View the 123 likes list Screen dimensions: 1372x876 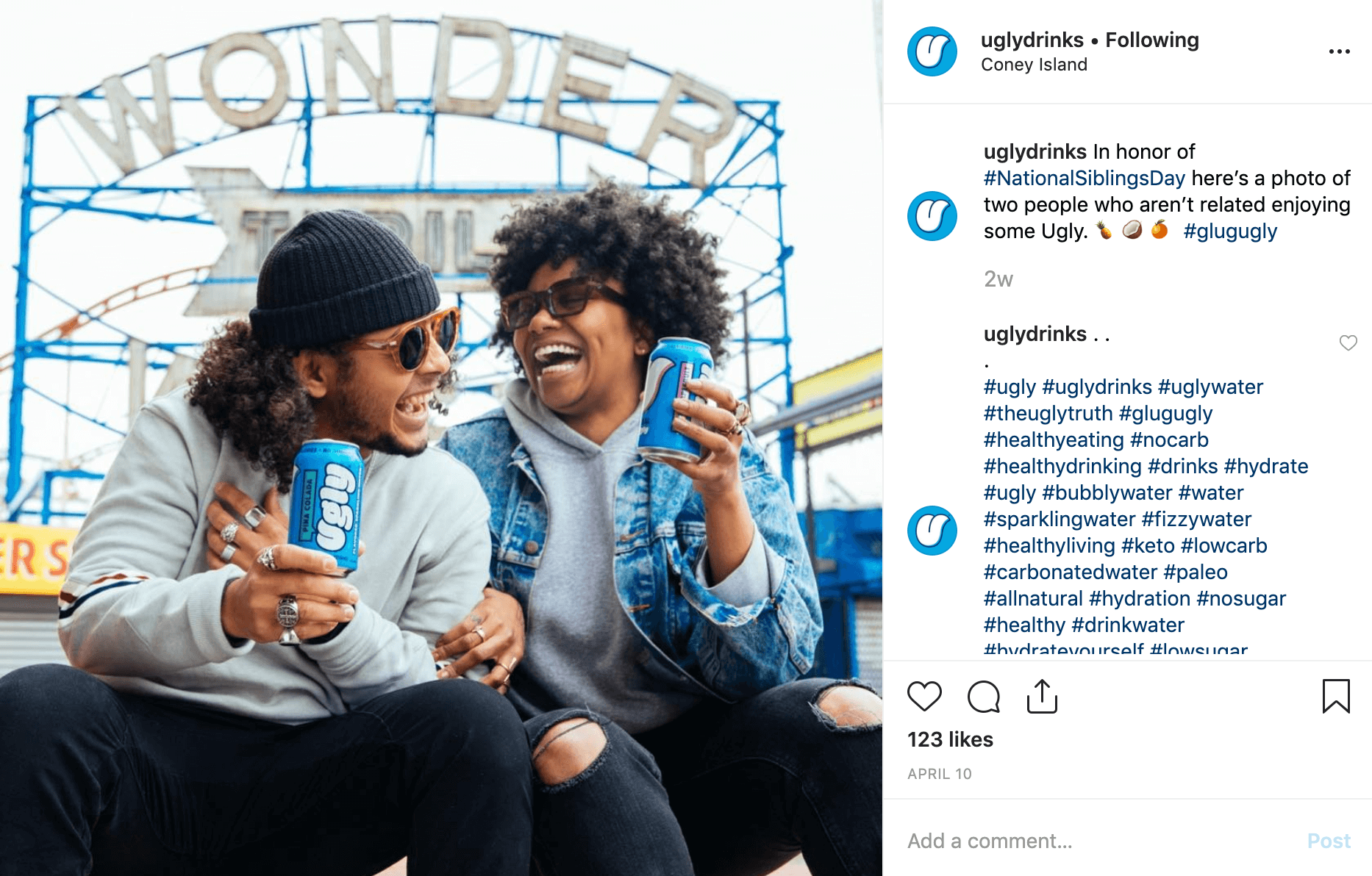(x=950, y=739)
